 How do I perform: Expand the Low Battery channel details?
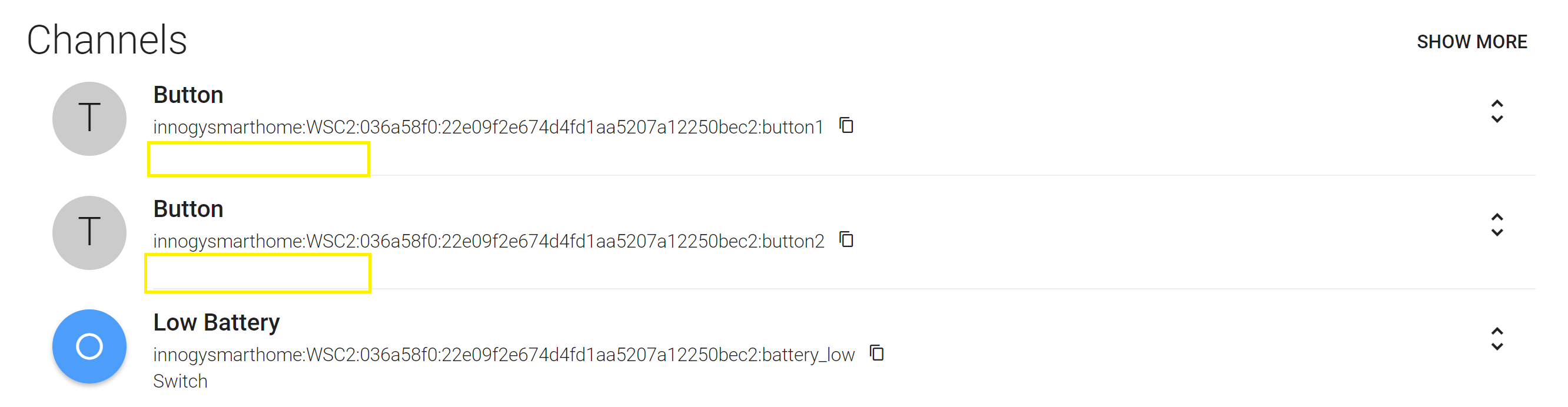(1497, 339)
